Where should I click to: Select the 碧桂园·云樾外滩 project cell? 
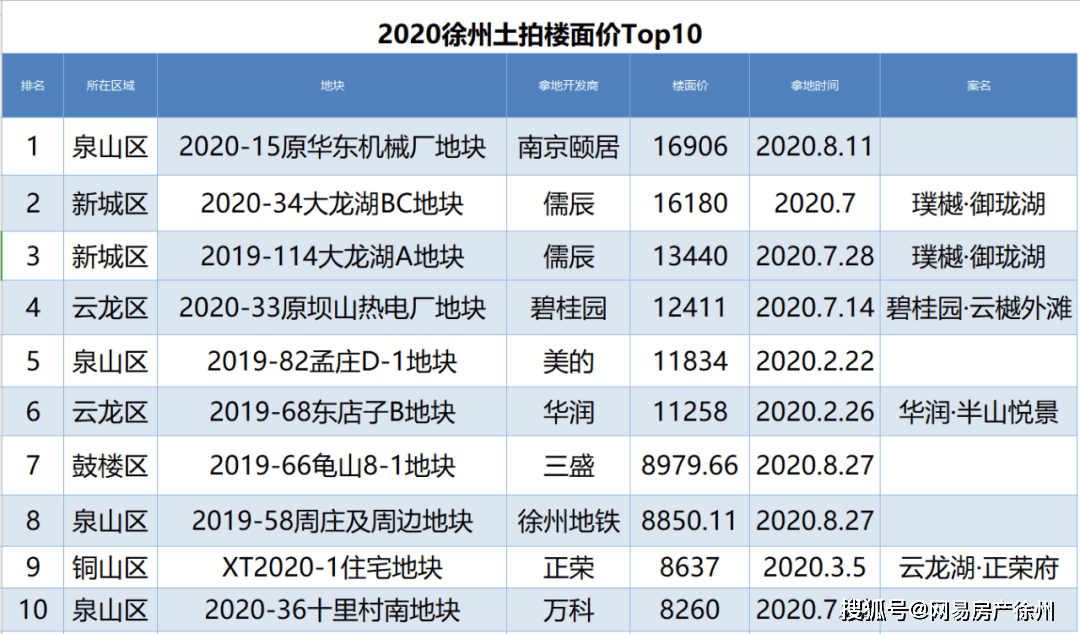979,307
